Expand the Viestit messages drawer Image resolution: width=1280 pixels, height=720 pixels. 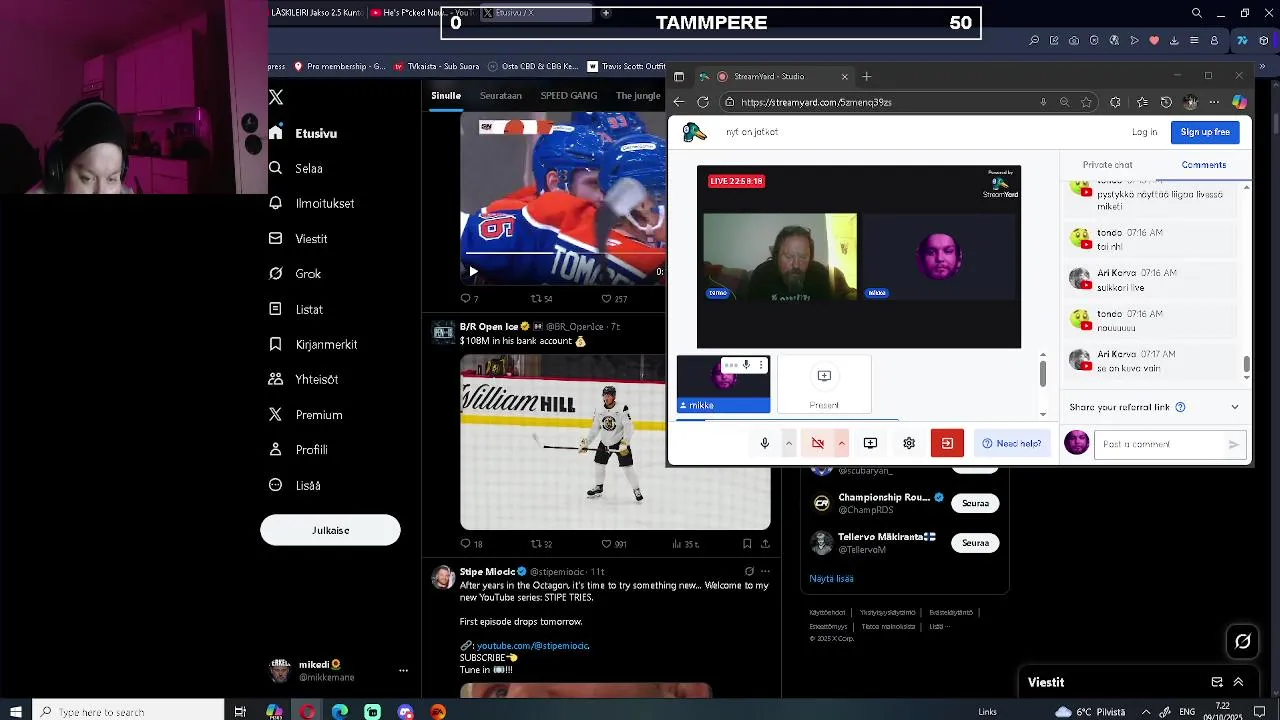pos(1238,682)
